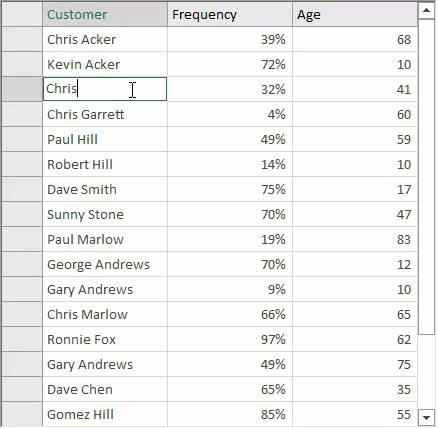438x428 pixels.
Task: Click the scrollbar up arrow
Action: tap(426, 11)
